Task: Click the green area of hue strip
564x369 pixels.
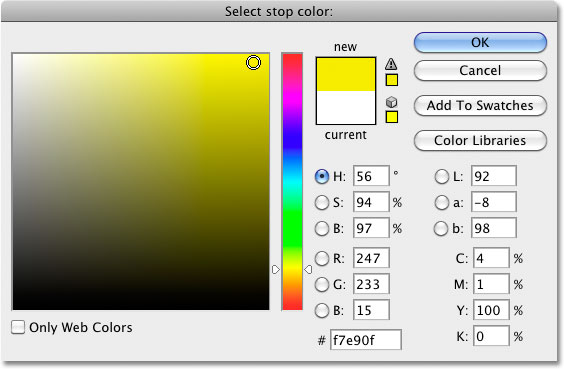Action: [292, 223]
